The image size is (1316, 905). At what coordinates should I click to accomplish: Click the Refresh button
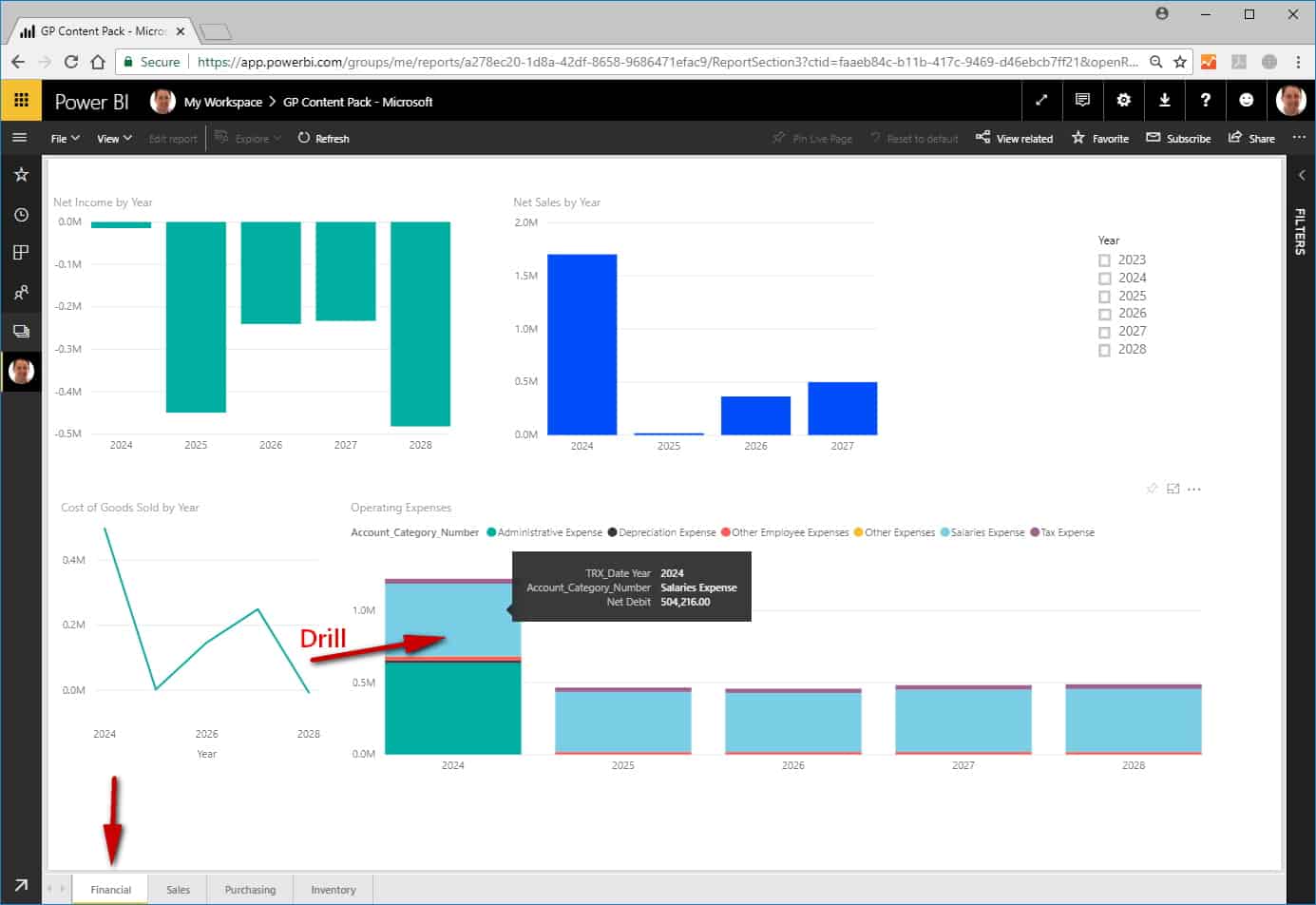click(x=323, y=139)
